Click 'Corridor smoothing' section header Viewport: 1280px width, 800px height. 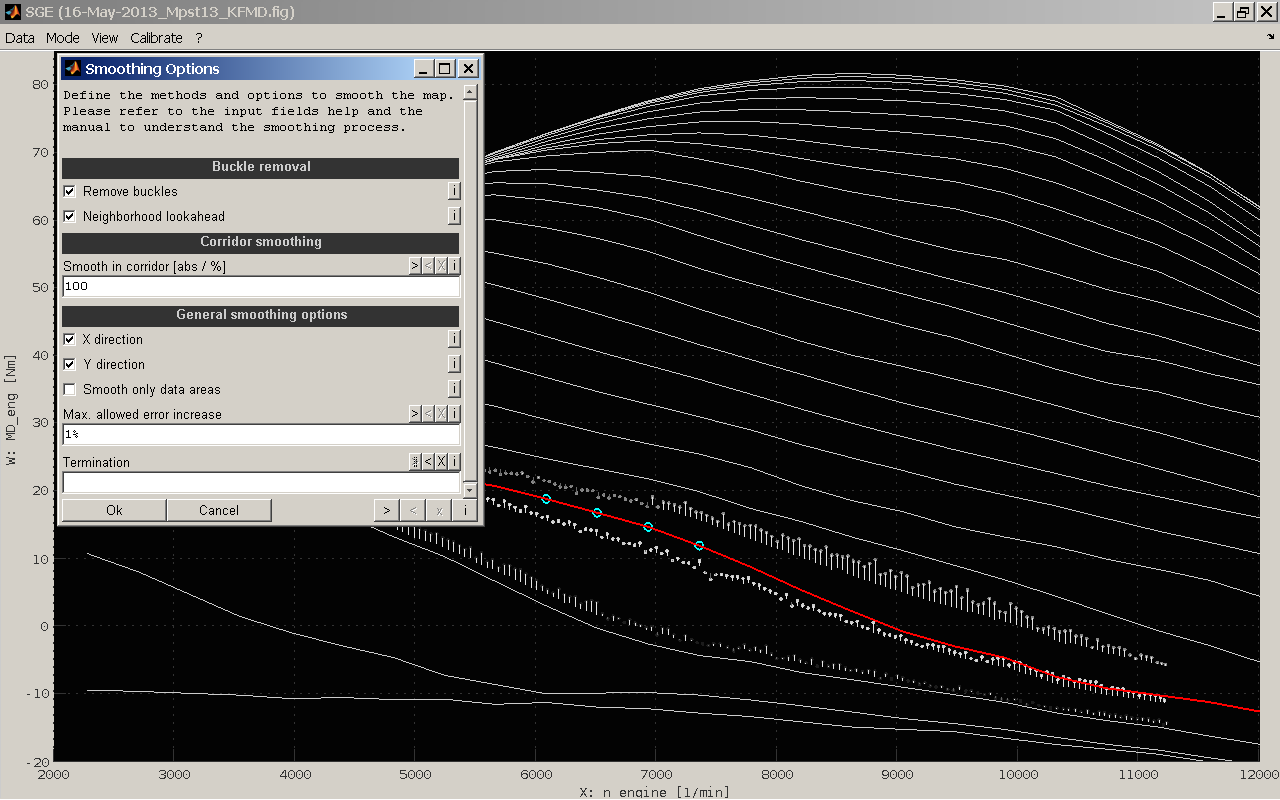[261, 242]
